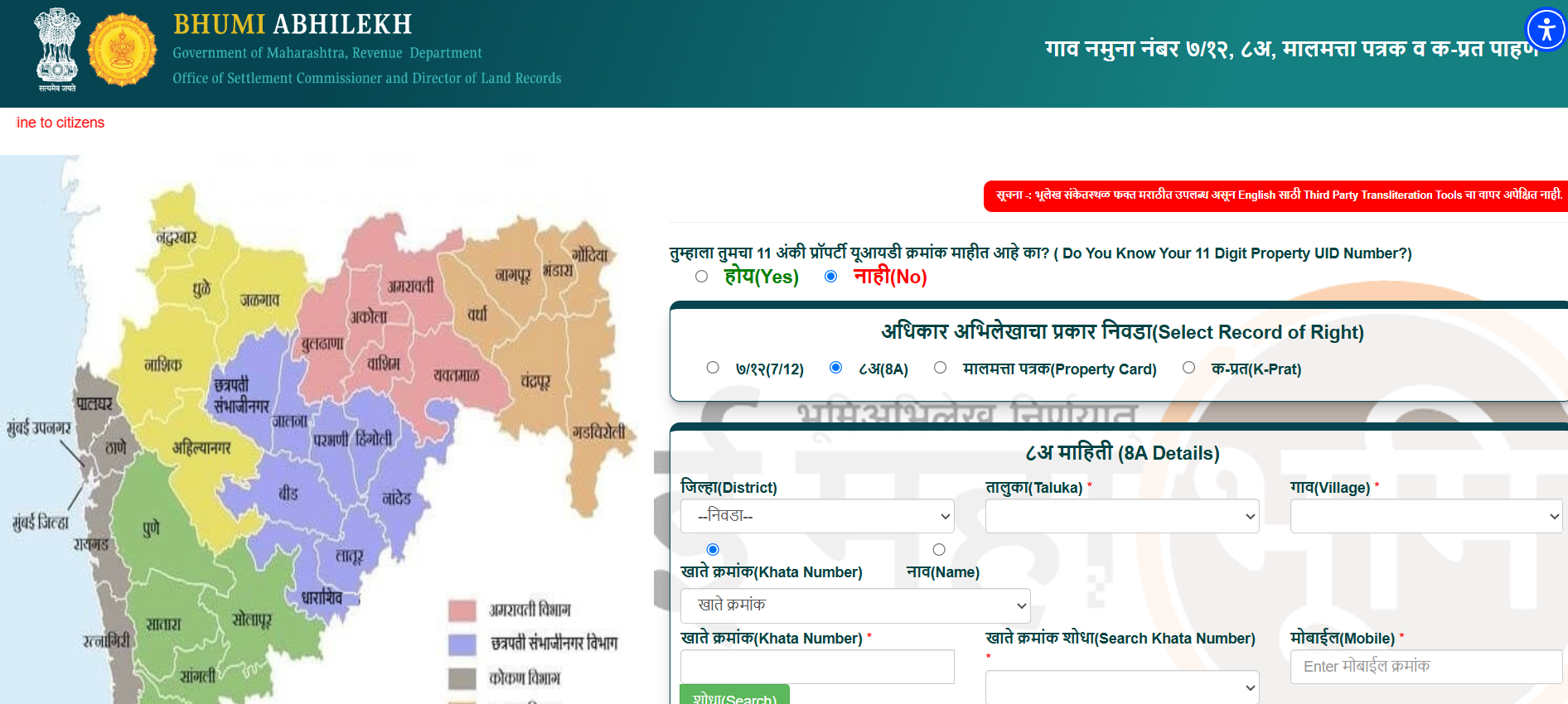Select search by नाव(Name) radio
The width and height of the screenshot is (1568, 704).
click(x=939, y=549)
